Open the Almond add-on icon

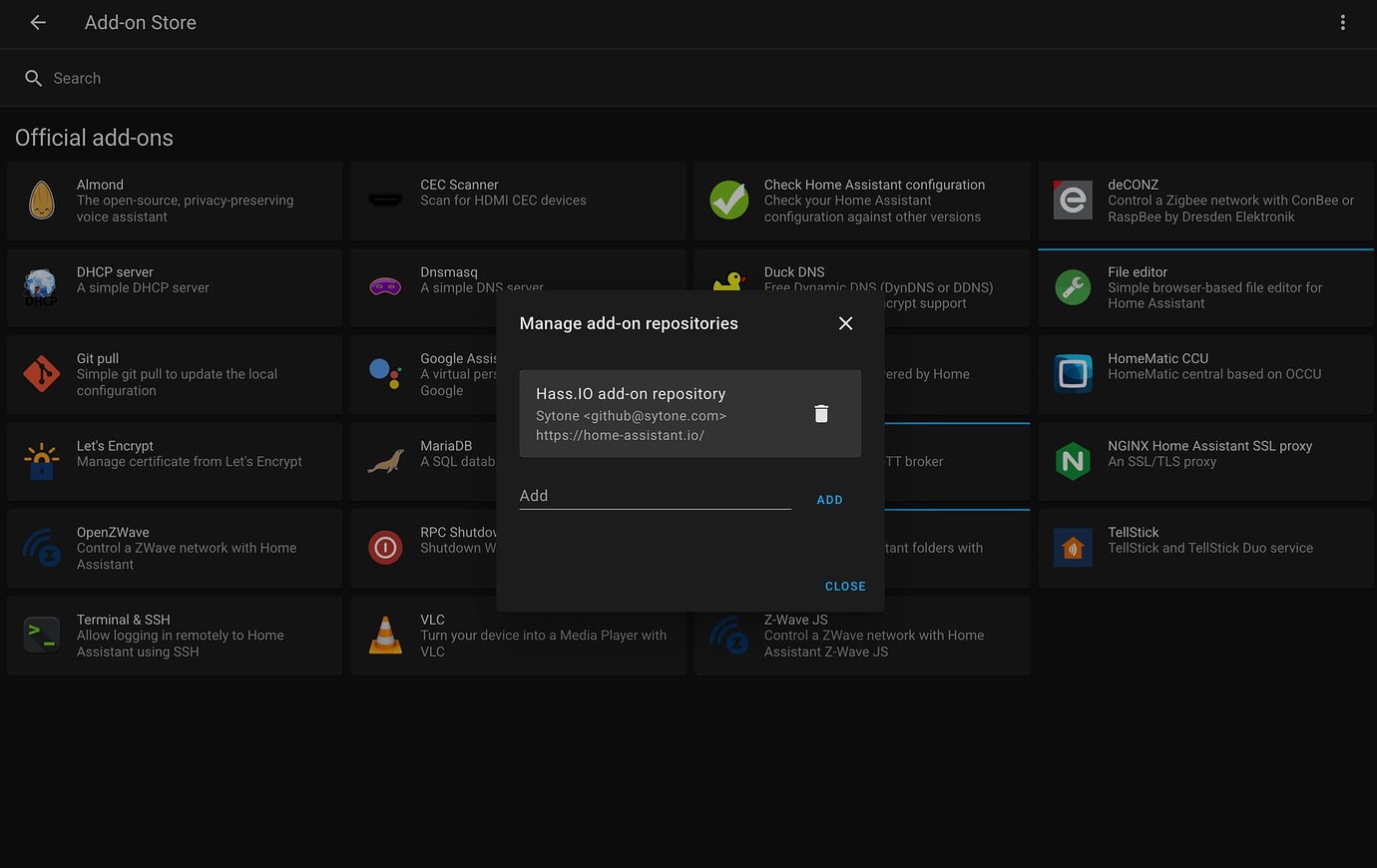click(42, 201)
